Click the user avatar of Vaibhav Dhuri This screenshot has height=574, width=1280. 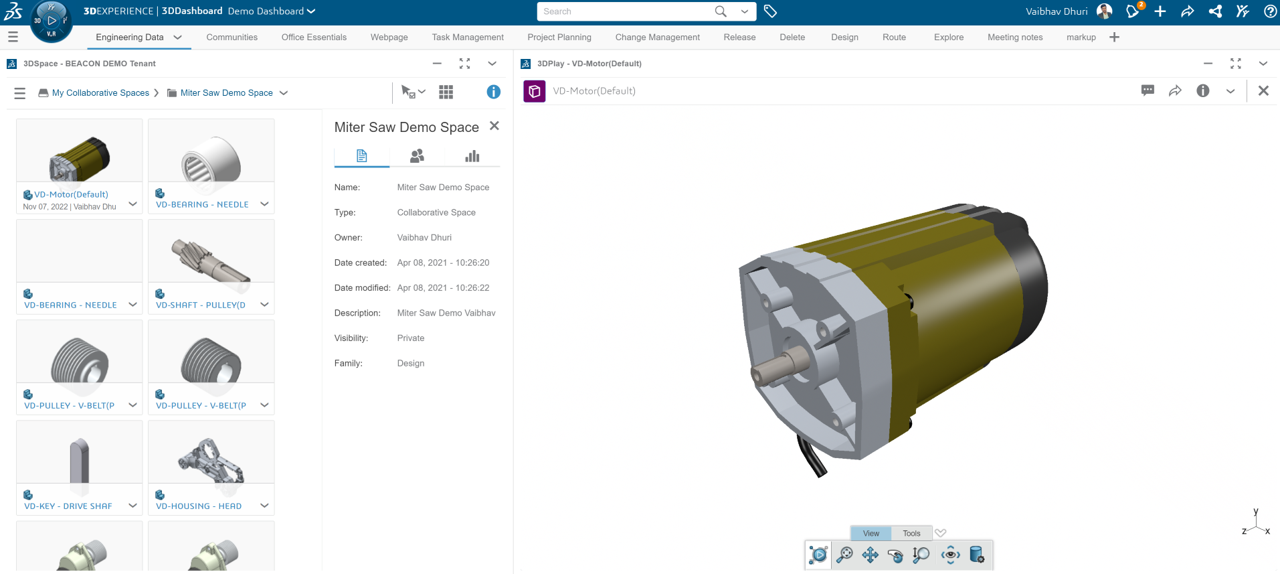coord(1104,11)
